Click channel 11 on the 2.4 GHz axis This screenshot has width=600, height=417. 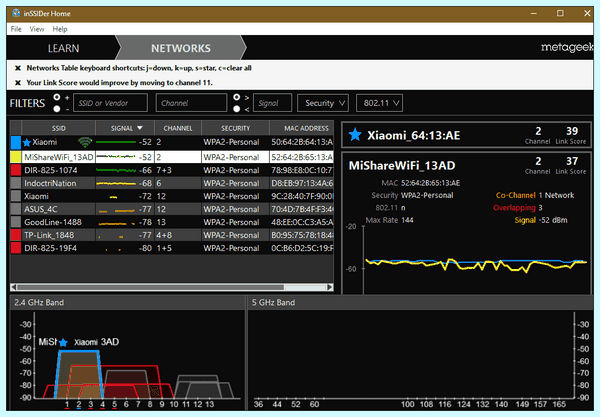pyautogui.click(x=186, y=404)
